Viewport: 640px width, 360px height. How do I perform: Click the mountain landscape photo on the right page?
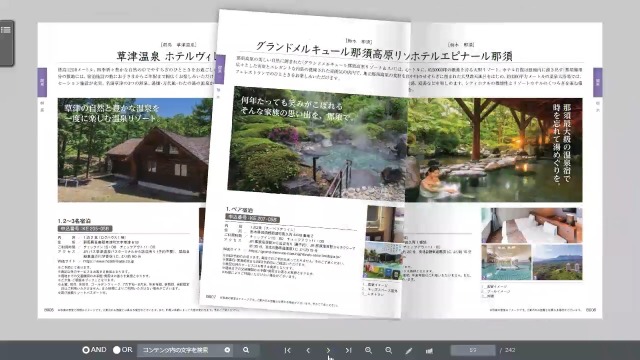point(558,262)
